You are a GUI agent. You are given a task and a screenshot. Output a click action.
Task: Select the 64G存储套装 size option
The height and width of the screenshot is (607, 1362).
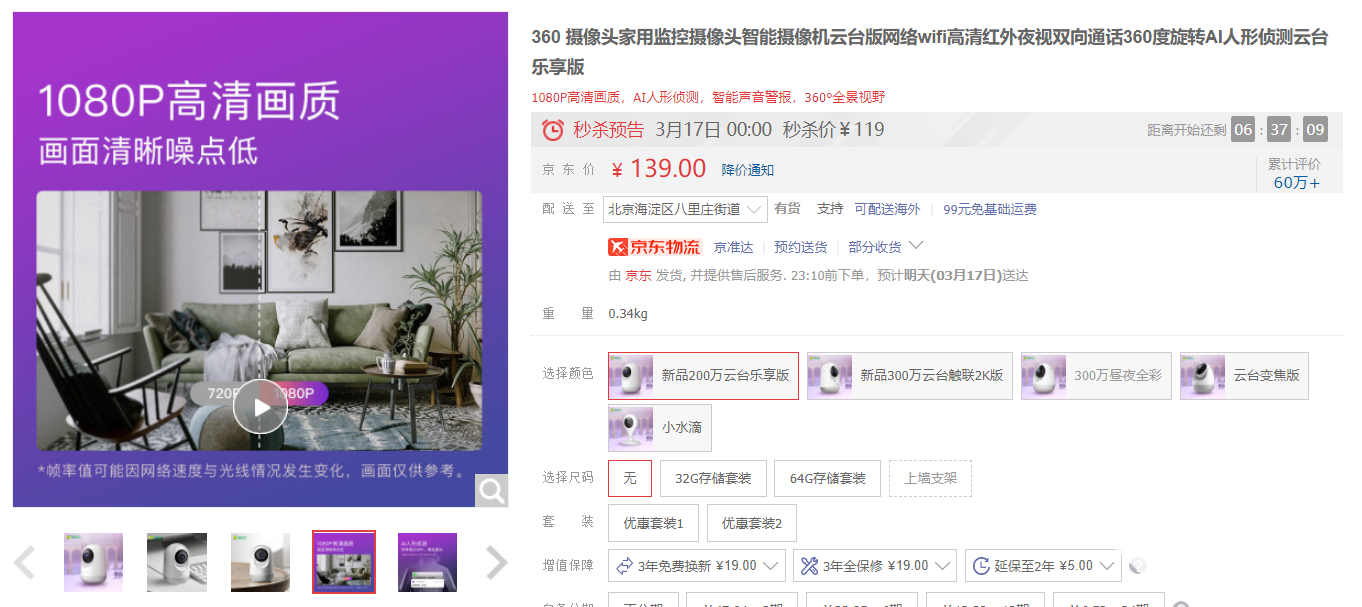pyautogui.click(x=828, y=478)
